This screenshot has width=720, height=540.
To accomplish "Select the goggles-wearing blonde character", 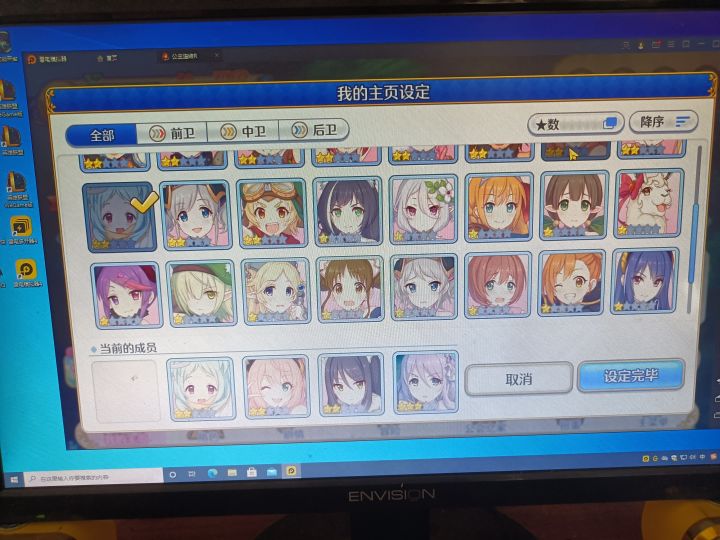I will (271, 214).
